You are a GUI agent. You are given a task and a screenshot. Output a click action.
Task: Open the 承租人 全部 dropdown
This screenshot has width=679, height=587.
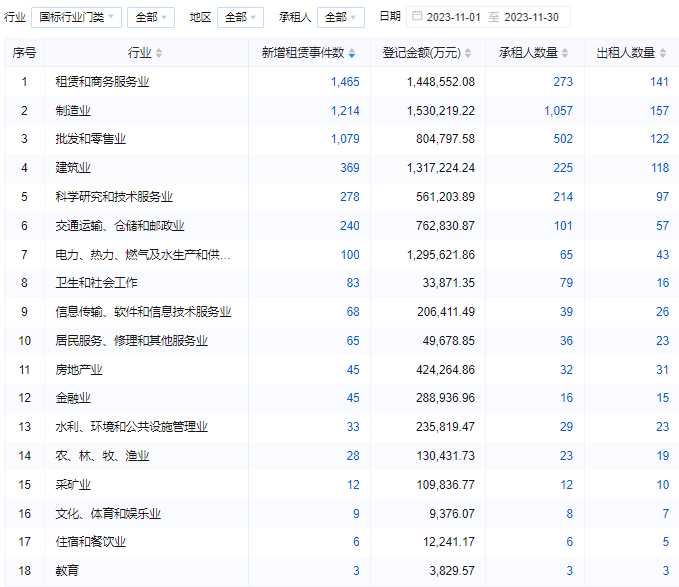tap(341, 17)
